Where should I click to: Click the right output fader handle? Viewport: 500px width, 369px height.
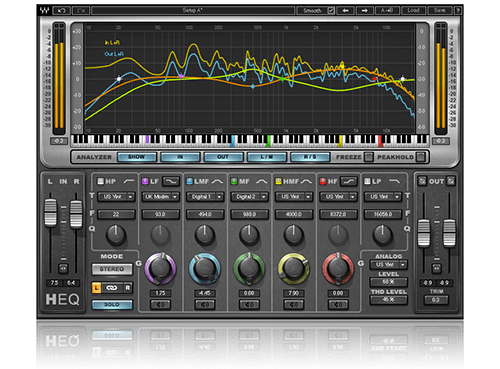pos(449,233)
